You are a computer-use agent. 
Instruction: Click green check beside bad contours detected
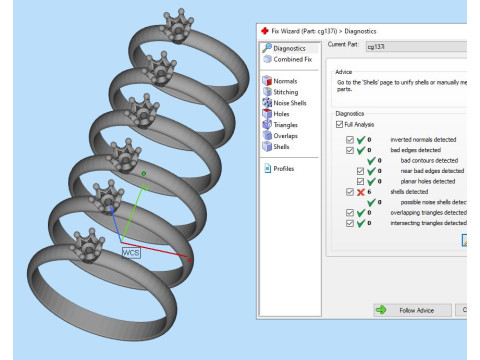(x=371, y=161)
